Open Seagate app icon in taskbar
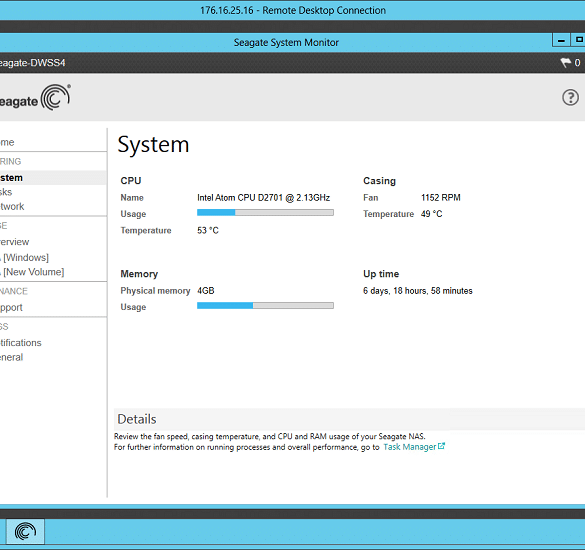Image resolution: width=585 pixels, height=550 pixels. (x=25, y=531)
